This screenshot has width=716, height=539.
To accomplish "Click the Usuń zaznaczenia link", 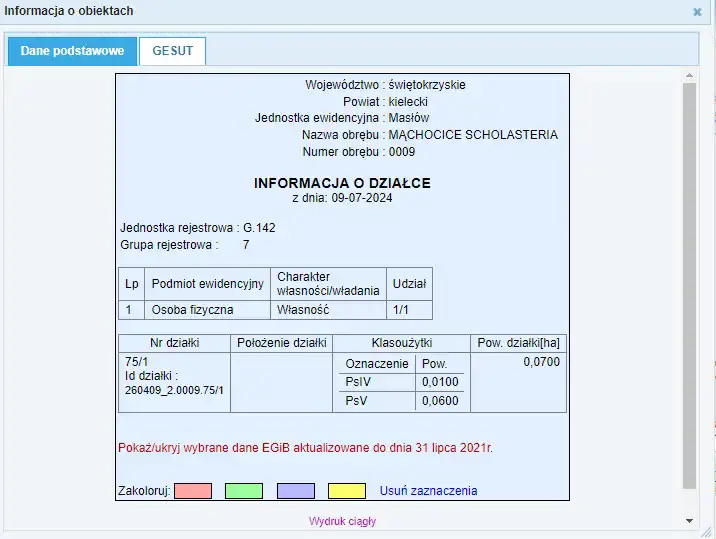I will (x=428, y=491).
